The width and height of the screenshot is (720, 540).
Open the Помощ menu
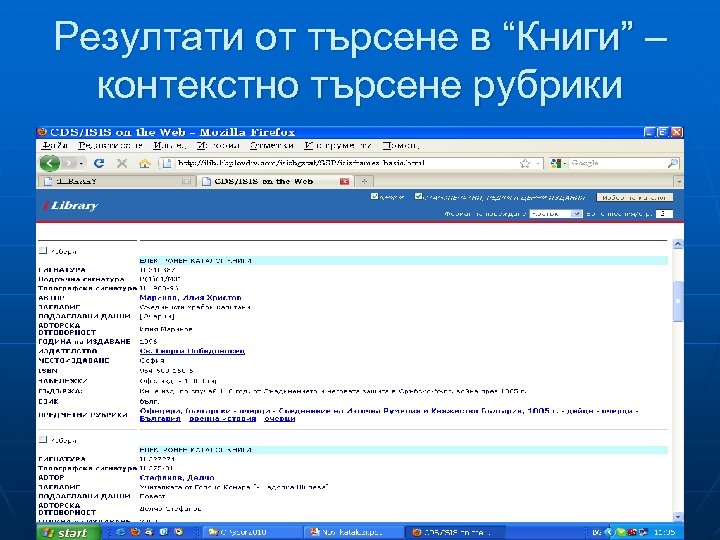coord(400,146)
